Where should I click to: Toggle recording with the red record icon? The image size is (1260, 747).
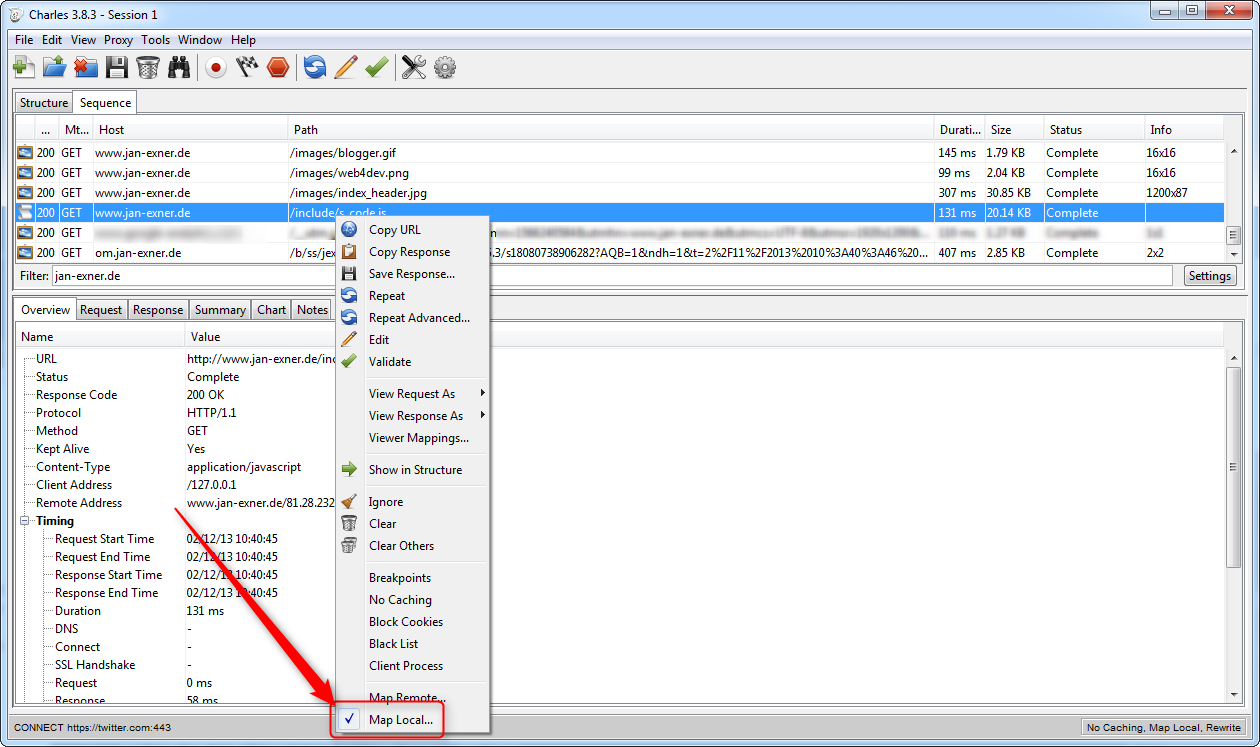pos(215,67)
